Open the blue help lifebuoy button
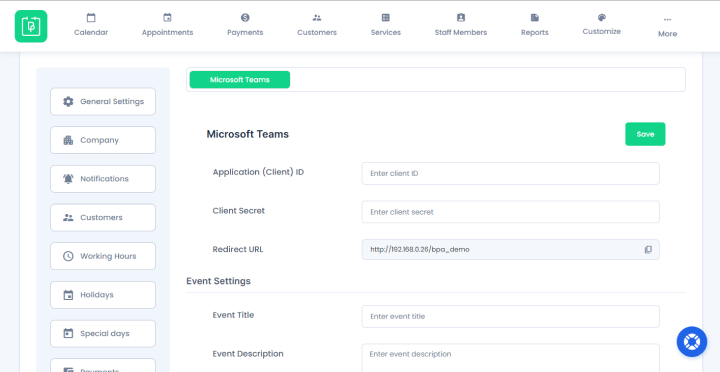720x372 pixels. tap(692, 342)
